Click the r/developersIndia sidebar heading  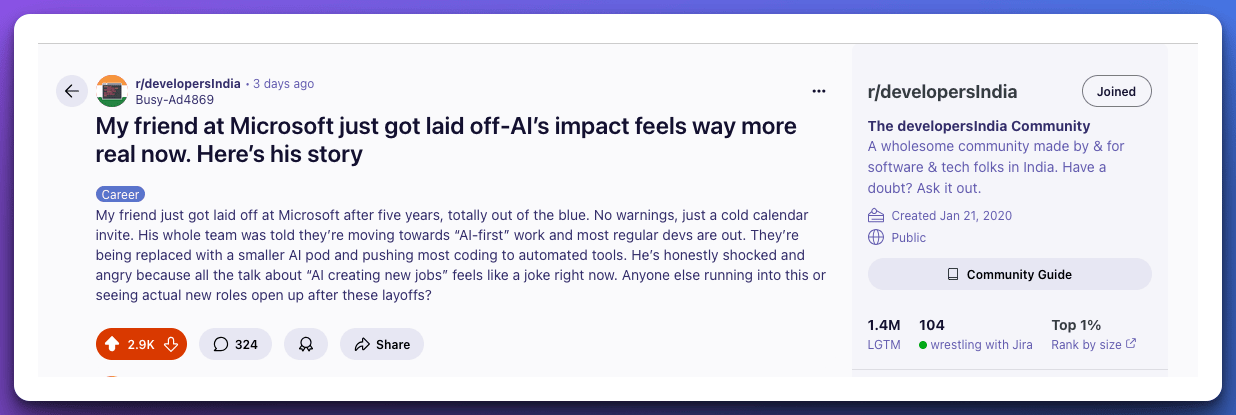click(x=942, y=92)
